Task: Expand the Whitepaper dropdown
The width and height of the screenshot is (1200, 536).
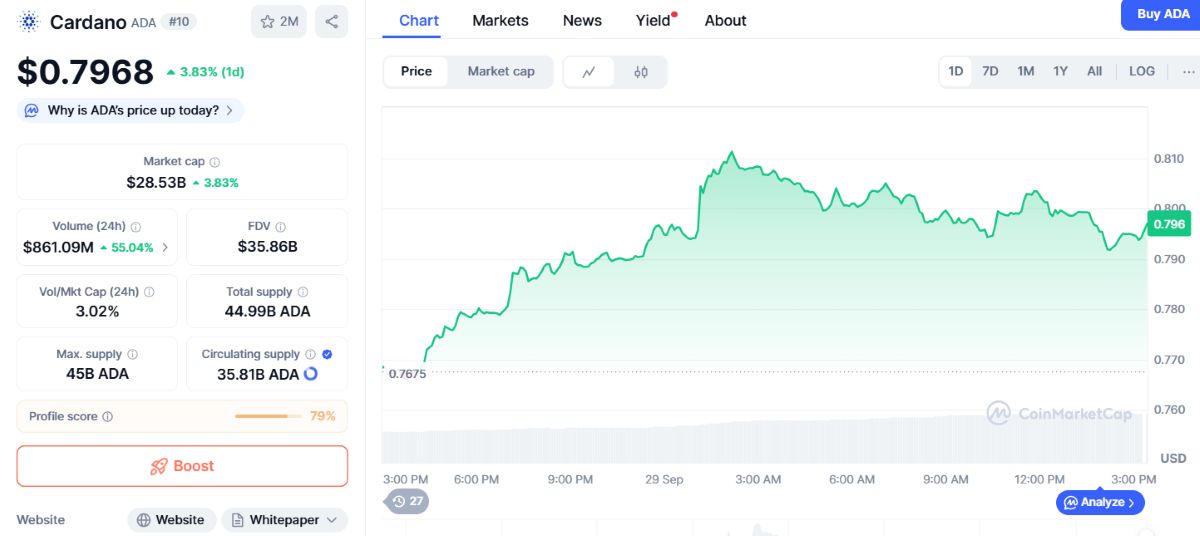Action: pyautogui.click(x=285, y=520)
